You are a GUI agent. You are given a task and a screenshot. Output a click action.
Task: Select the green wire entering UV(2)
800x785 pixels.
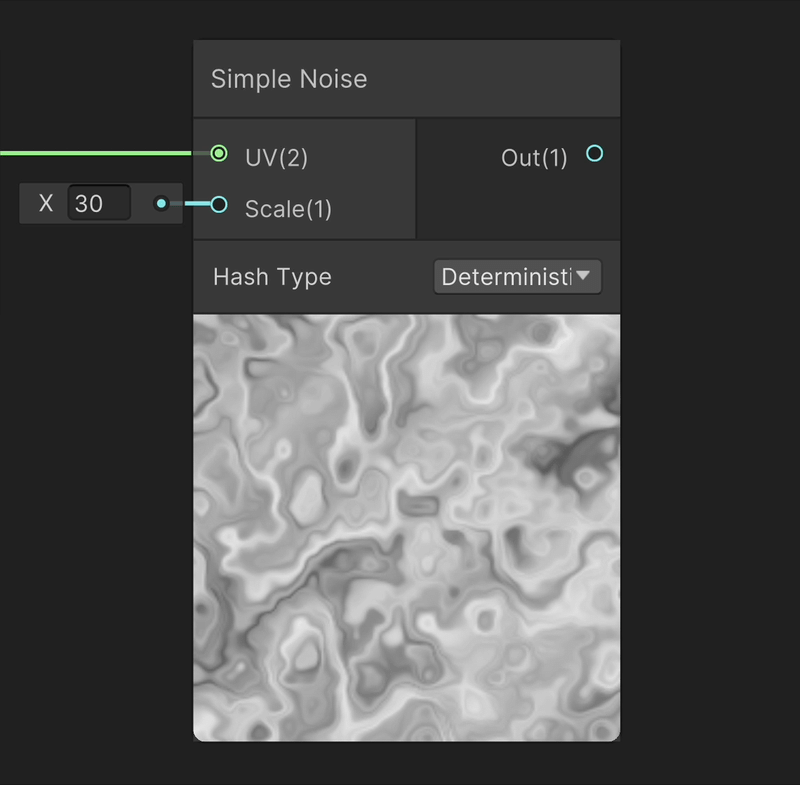[x=100, y=153]
